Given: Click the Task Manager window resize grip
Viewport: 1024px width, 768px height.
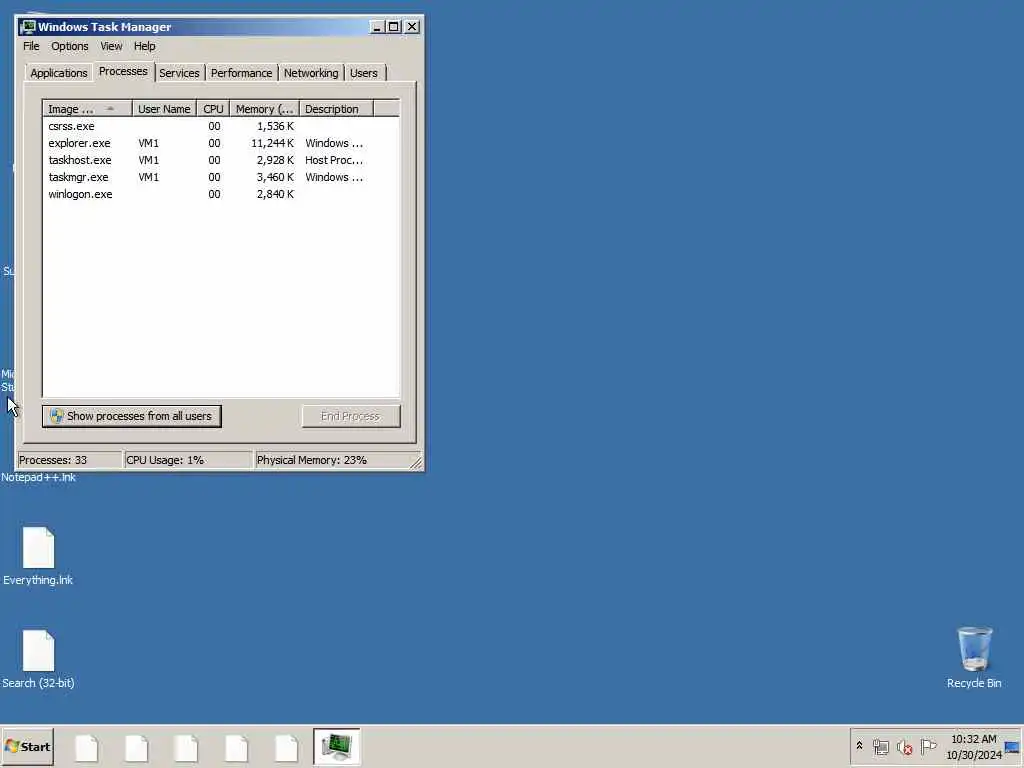Looking at the screenshot, I should [x=416, y=463].
